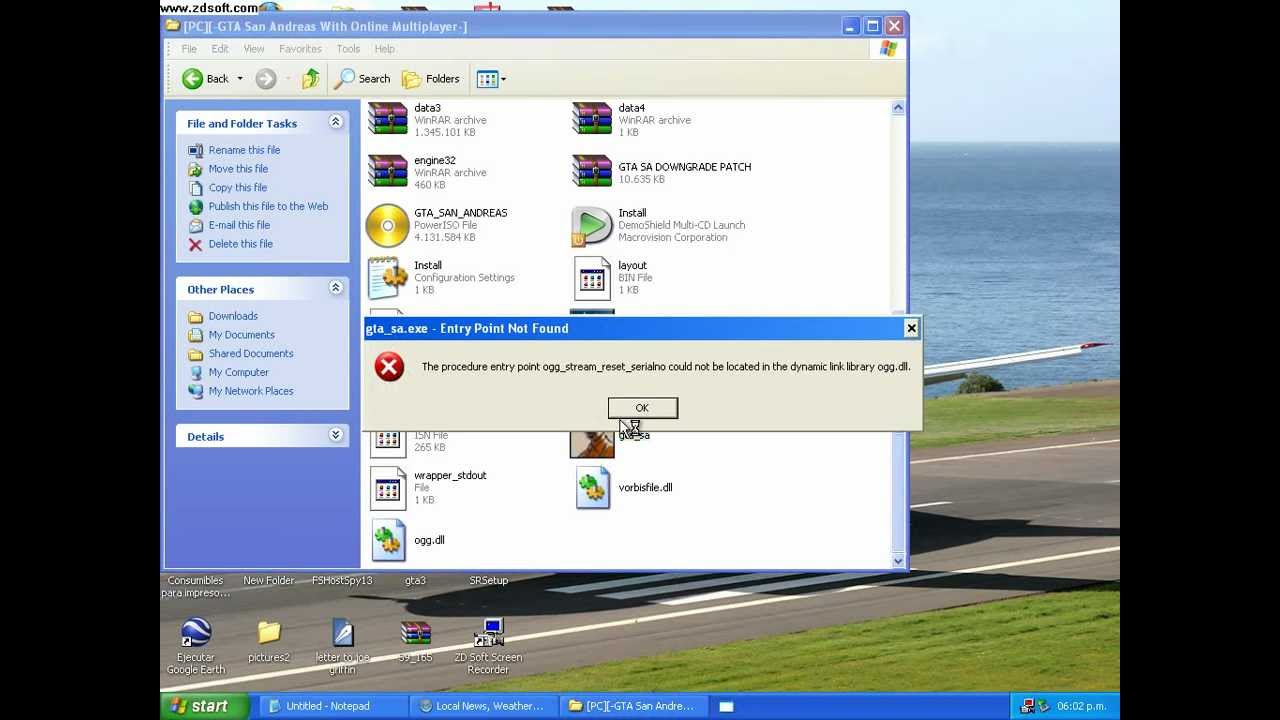
Task: Go up one folder level
Action: [310, 79]
